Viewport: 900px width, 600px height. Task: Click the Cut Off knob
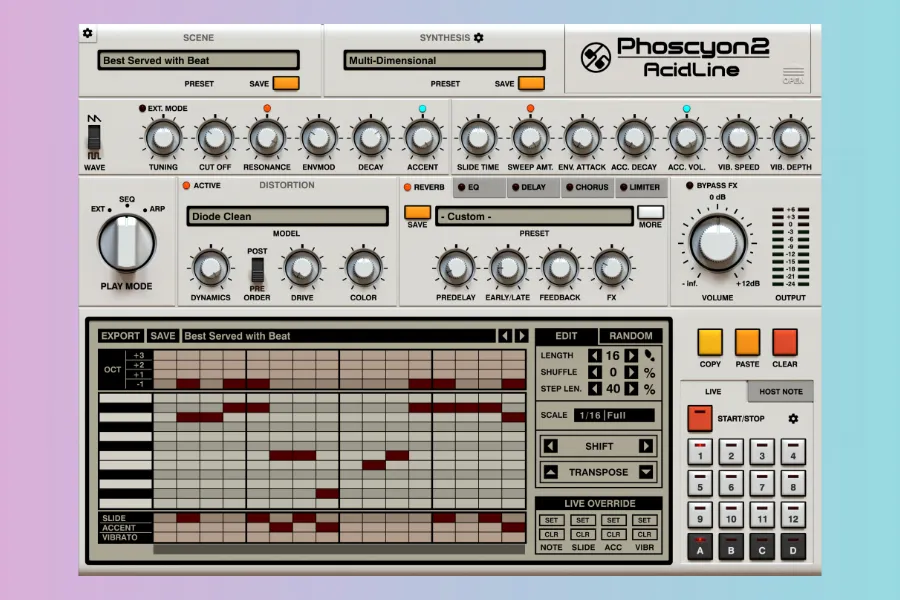tap(215, 137)
